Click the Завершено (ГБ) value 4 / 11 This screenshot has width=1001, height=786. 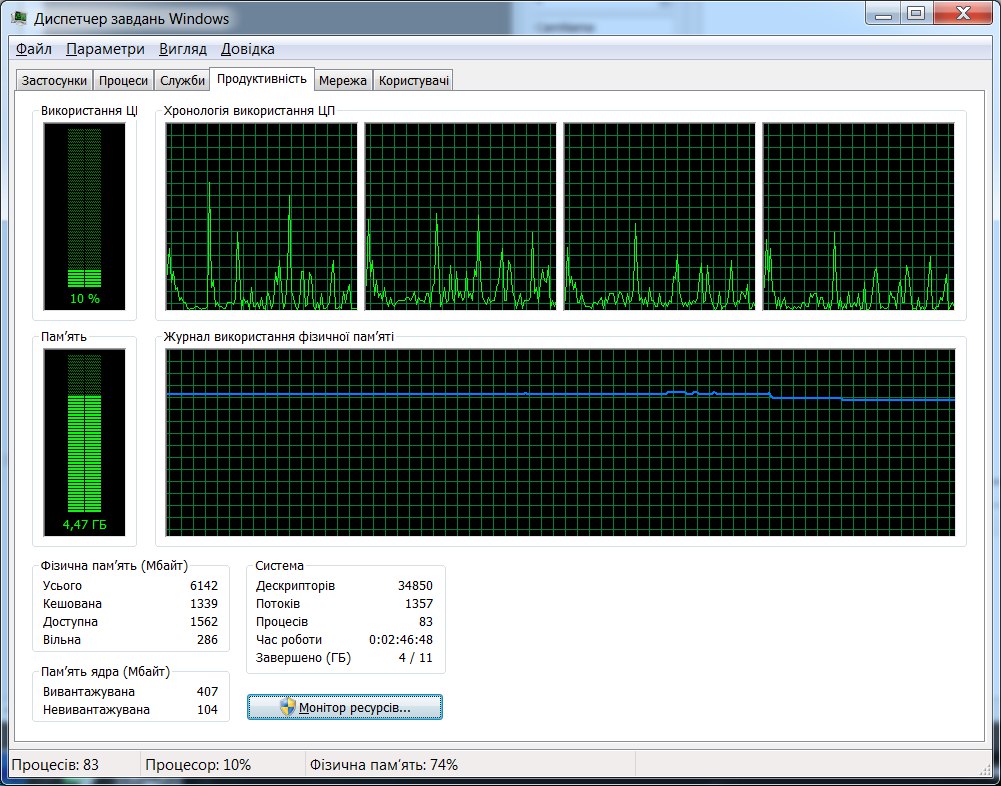[416, 658]
